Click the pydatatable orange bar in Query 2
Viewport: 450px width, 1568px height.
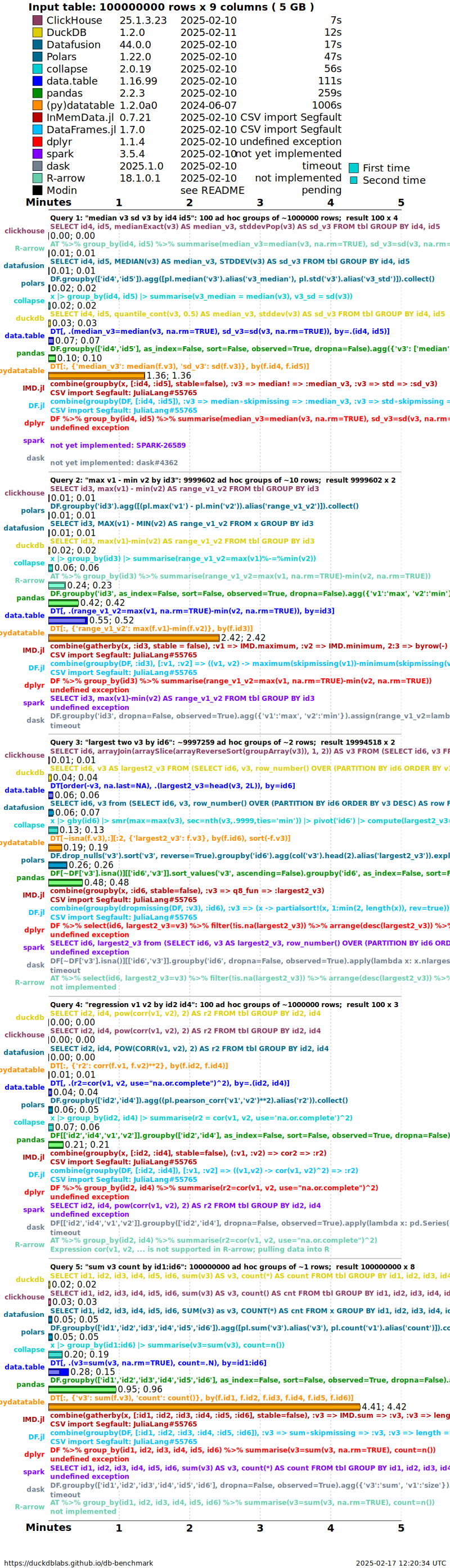pos(134,638)
